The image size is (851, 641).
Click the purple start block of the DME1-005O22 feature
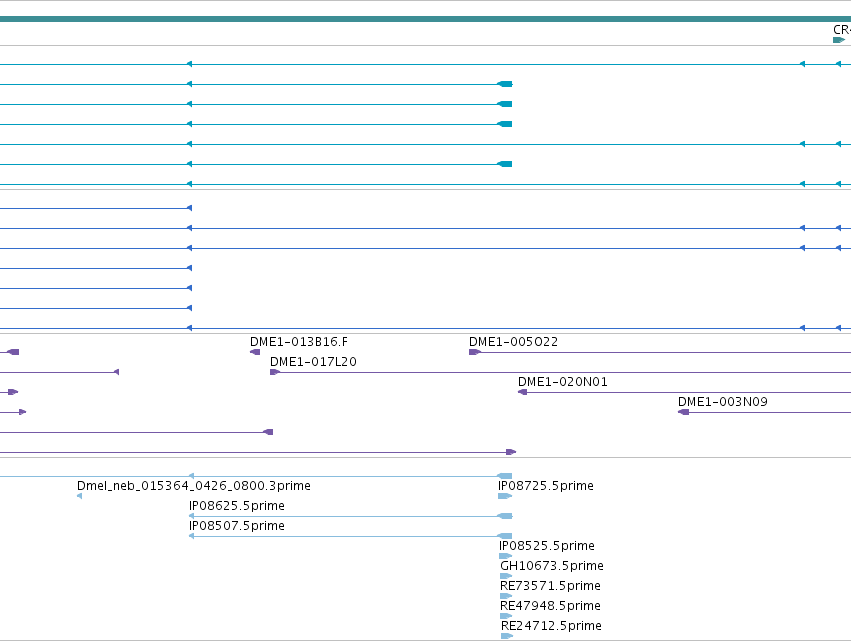pos(475,352)
